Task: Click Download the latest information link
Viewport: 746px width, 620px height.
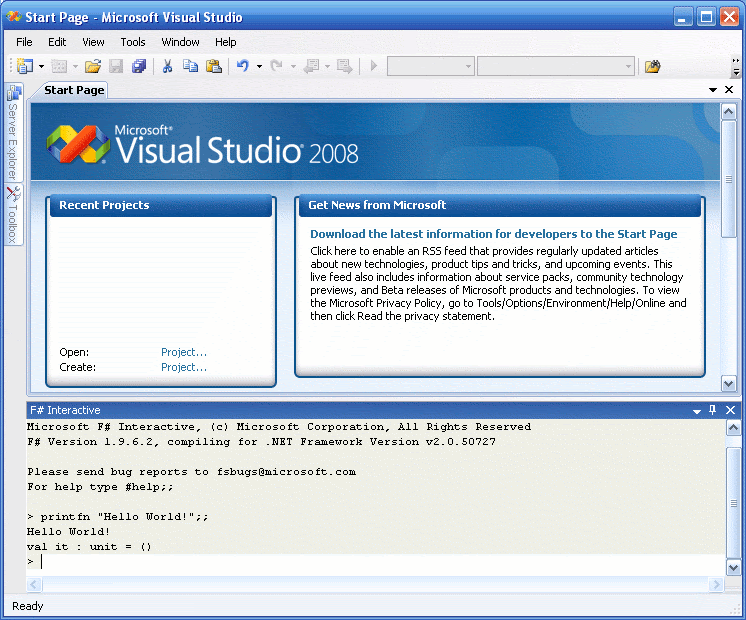Action: (x=493, y=234)
